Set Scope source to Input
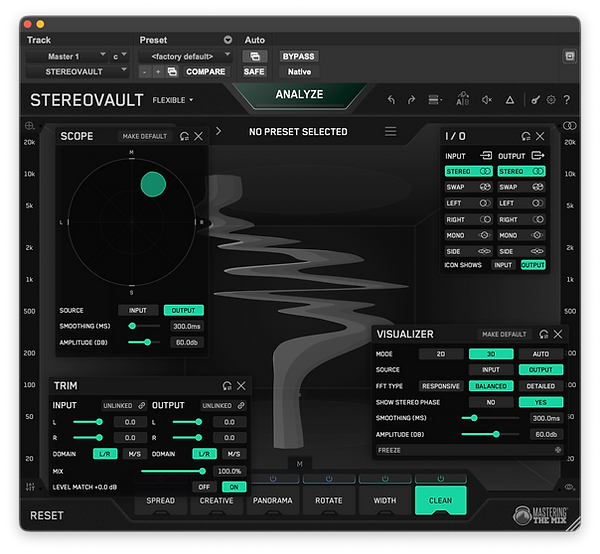The height and width of the screenshot is (554, 600). [x=138, y=310]
